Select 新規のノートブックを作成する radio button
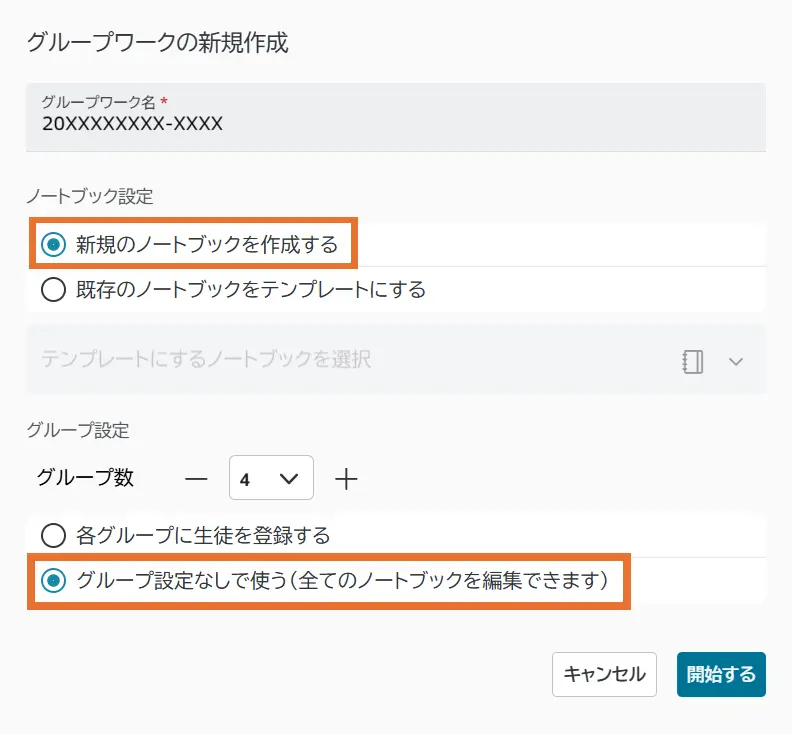Image resolution: width=792 pixels, height=734 pixels. (54, 244)
